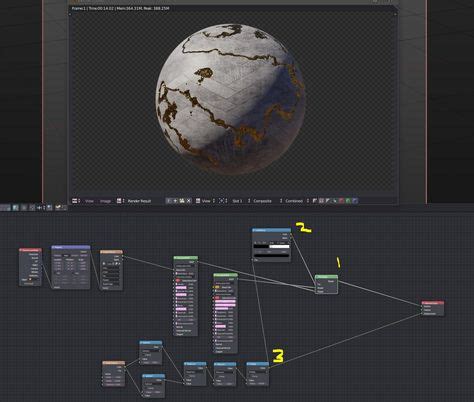Viewport: 474px width, 402px height.
Task: Click the Render Result image browse icon
Action: point(119,201)
